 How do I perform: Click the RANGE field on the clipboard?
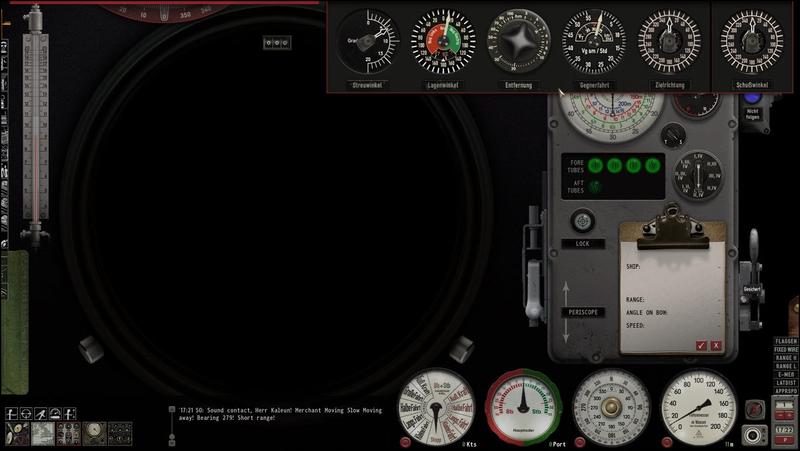(x=672, y=299)
